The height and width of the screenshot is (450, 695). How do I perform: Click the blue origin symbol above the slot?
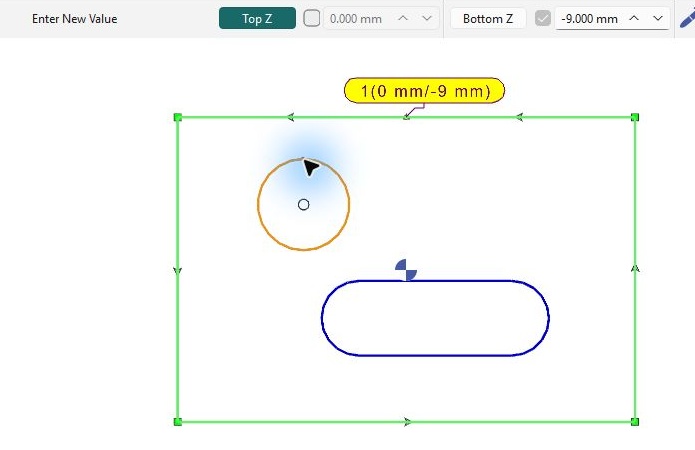[406, 270]
